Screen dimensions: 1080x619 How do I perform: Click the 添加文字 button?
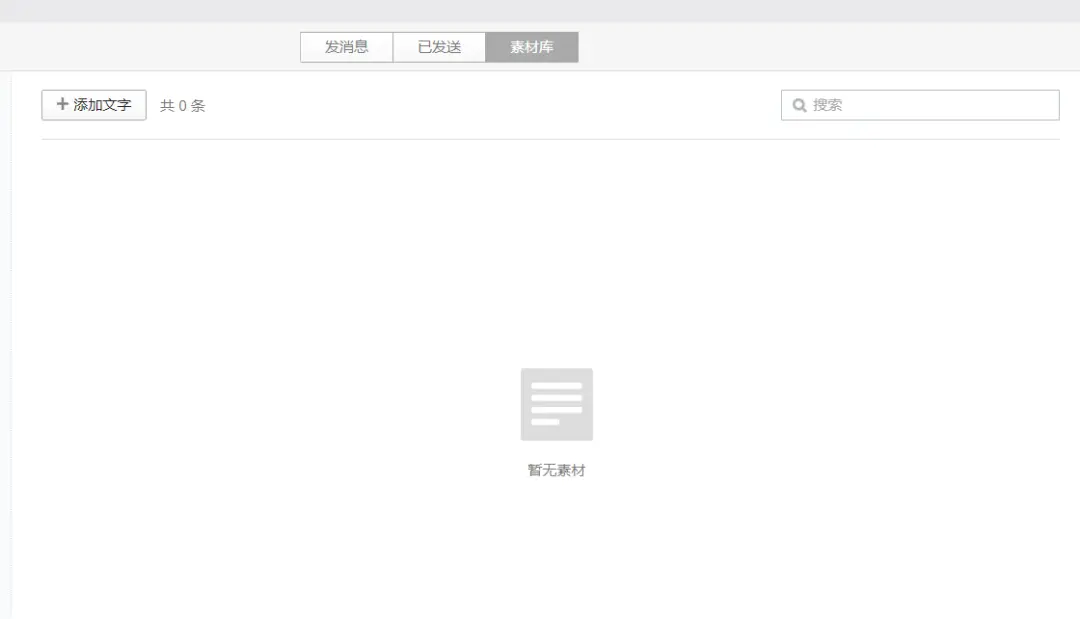point(94,105)
